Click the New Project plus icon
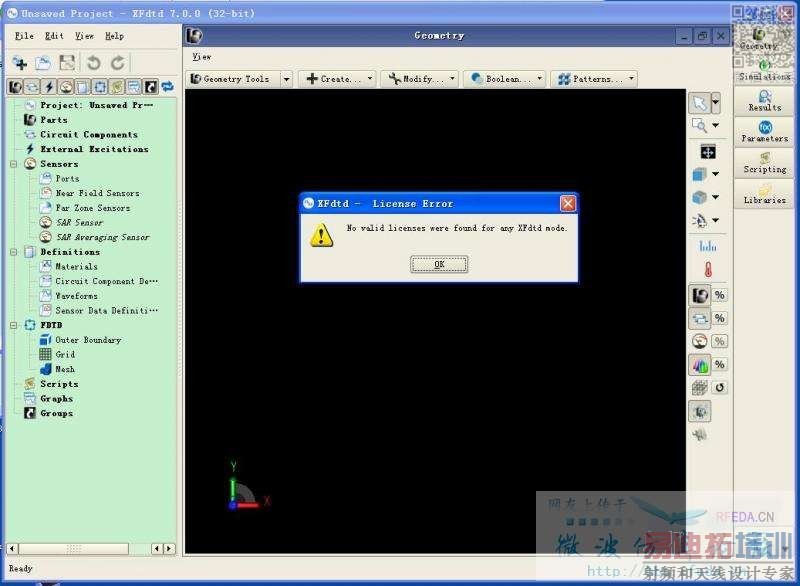Viewport: 800px width, 586px height. tap(20, 63)
